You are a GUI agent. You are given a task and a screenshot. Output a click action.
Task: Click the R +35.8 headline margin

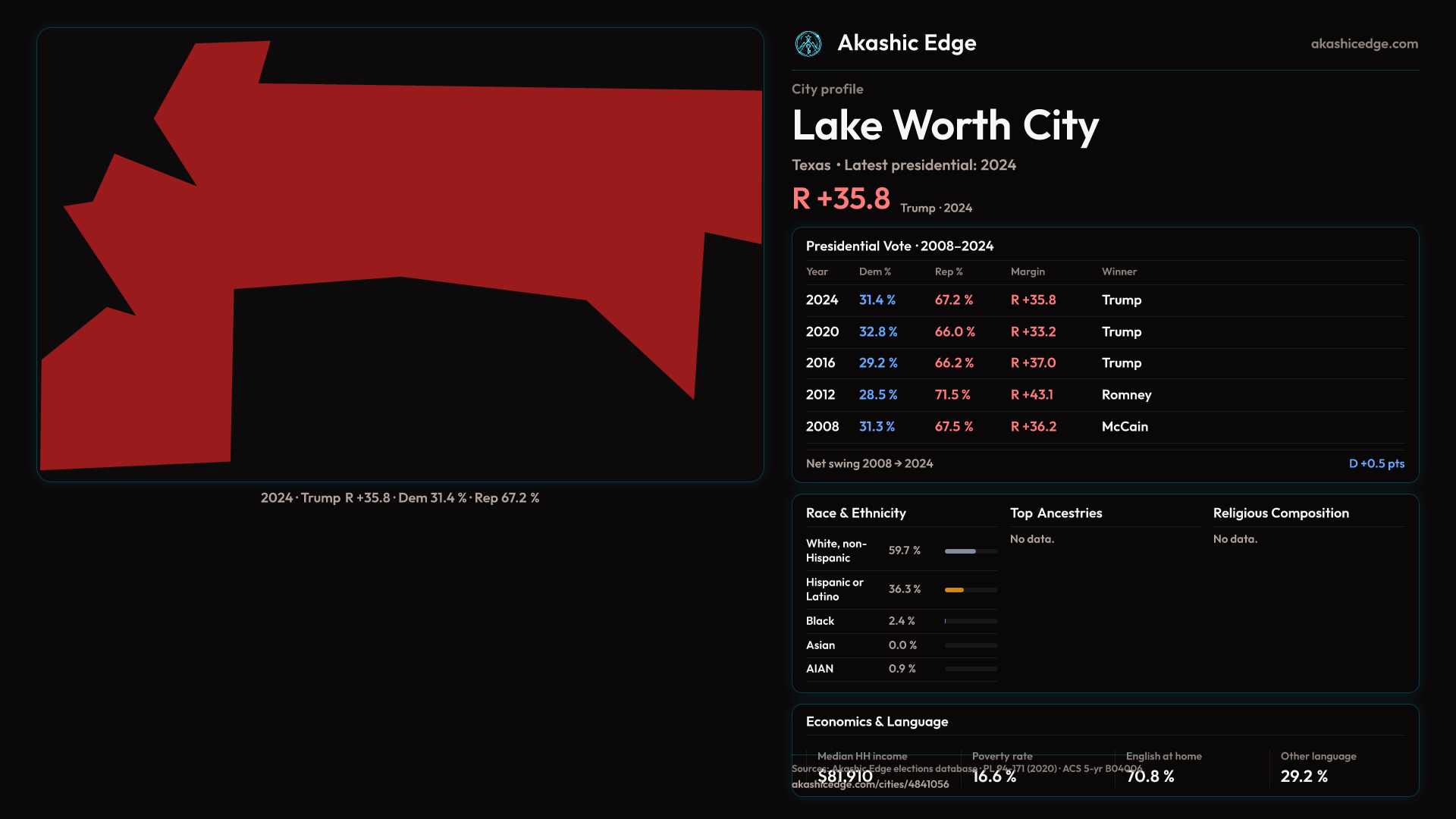pos(840,199)
